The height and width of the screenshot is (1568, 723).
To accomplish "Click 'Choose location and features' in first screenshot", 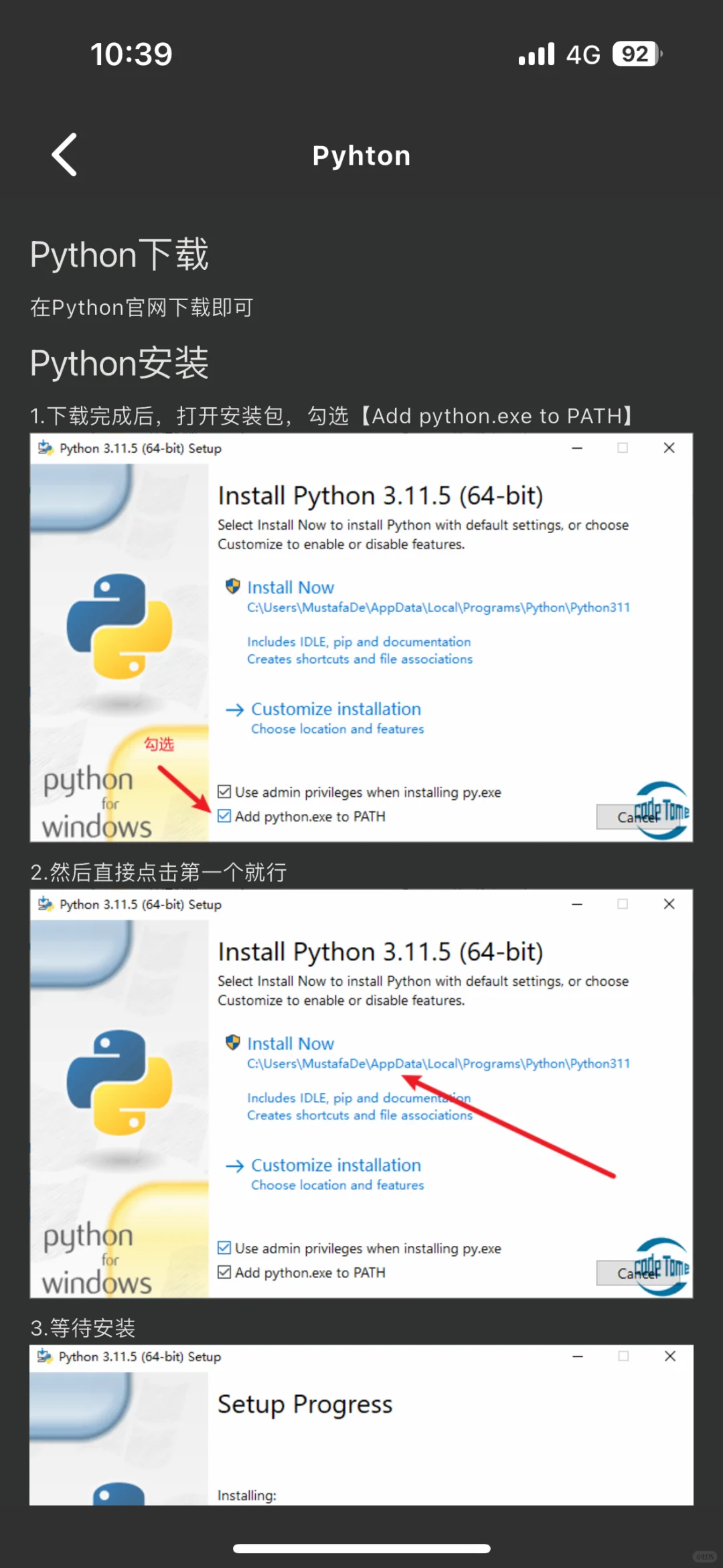I will pos(337,729).
